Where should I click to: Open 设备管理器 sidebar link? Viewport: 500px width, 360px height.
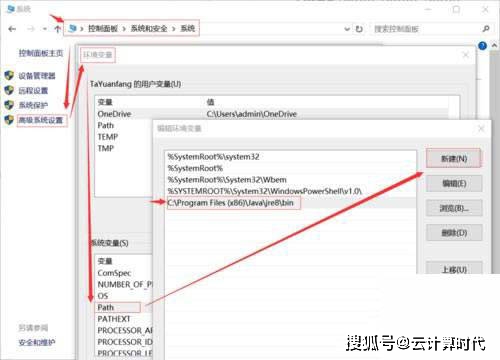coord(37,76)
